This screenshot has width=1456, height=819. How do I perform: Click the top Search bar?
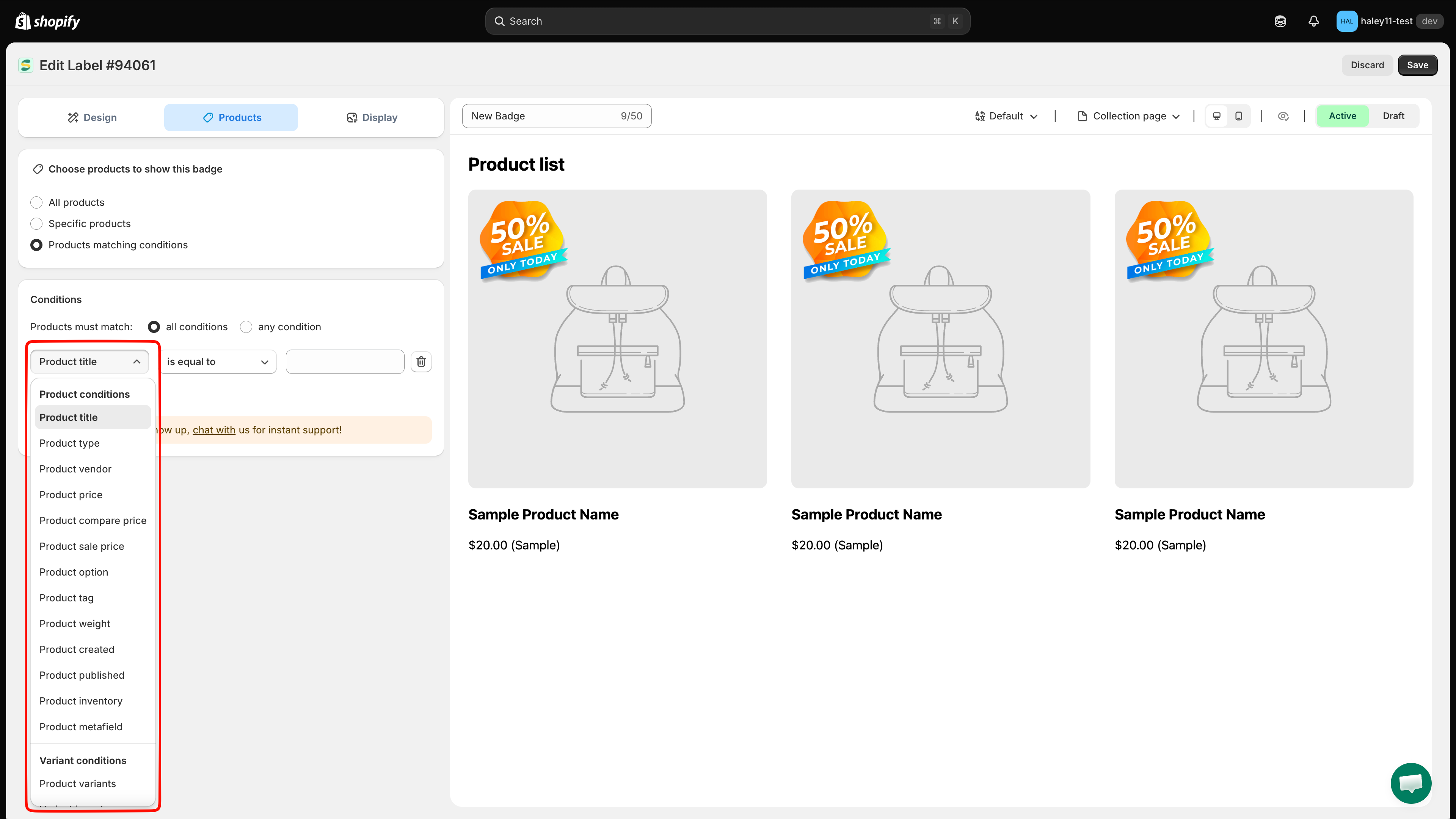(x=728, y=21)
